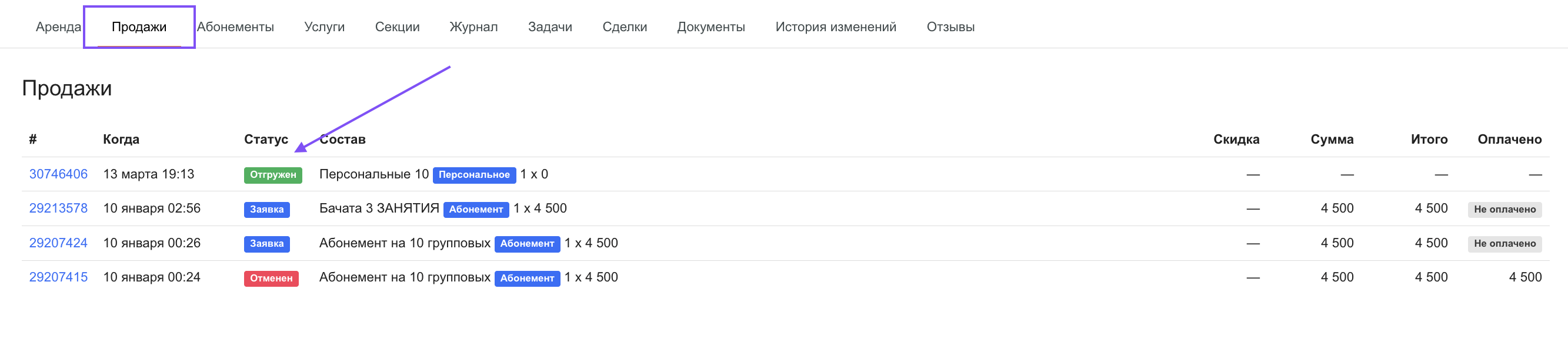Viewport: 1568px width, 338px height.
Task: Select the active Продажи tab
Action: coord(139,27)
